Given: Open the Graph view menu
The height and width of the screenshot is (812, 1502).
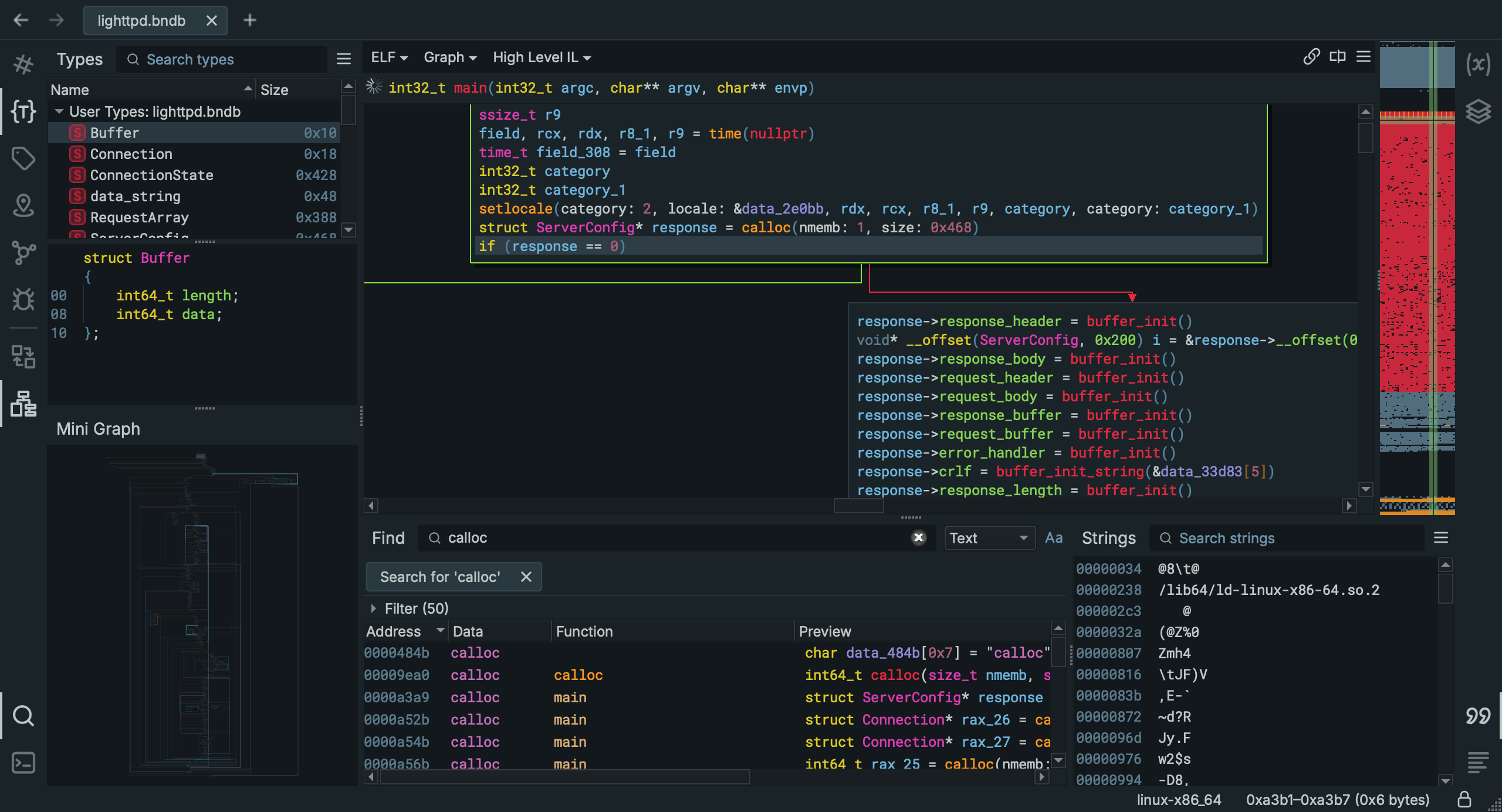Looking at the screenshot, I should (x=450, y=57).
